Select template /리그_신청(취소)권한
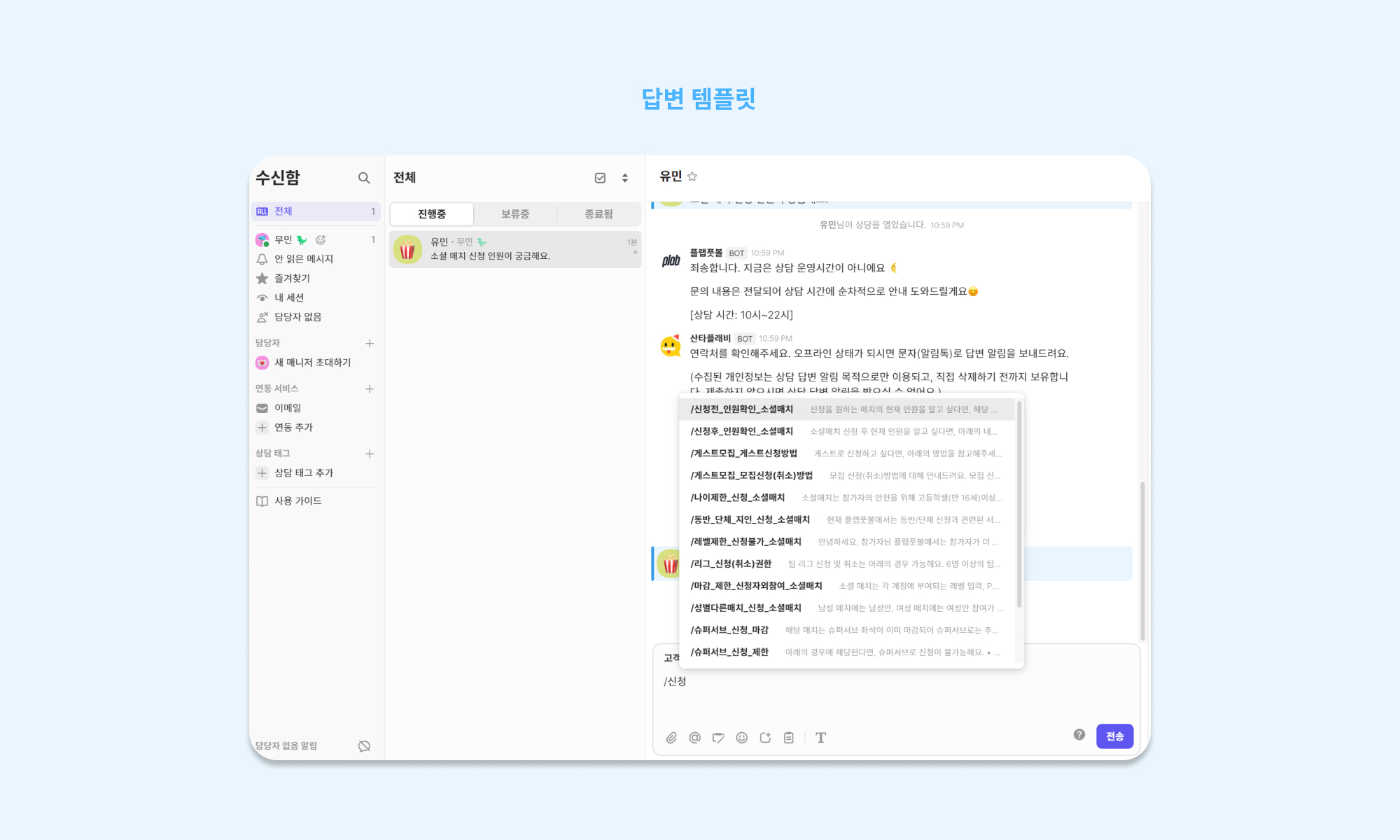The height and width of the screenshot is (840, 1400). tap(847, 563)
